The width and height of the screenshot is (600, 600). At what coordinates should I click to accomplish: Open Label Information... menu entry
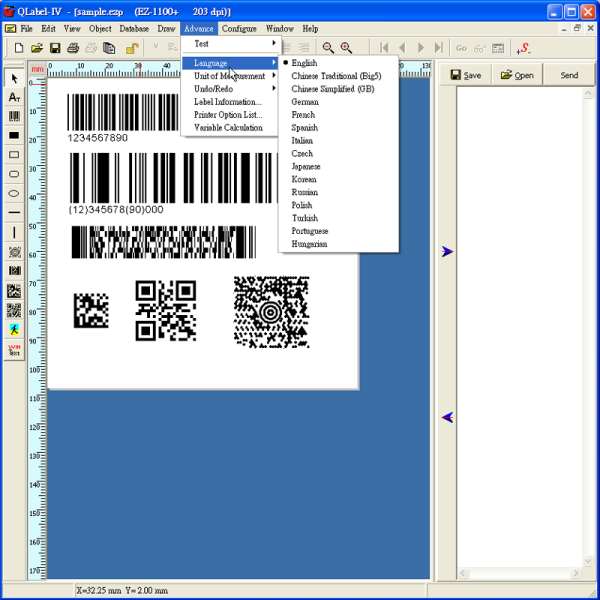(x=230, y=102)
